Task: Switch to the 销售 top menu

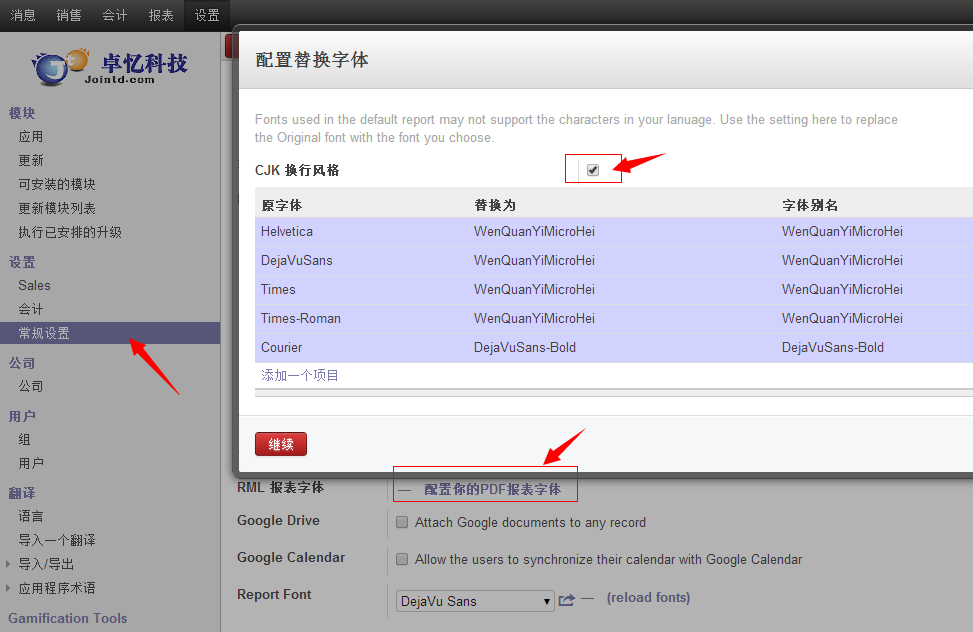Action: [x=69, y=15]
